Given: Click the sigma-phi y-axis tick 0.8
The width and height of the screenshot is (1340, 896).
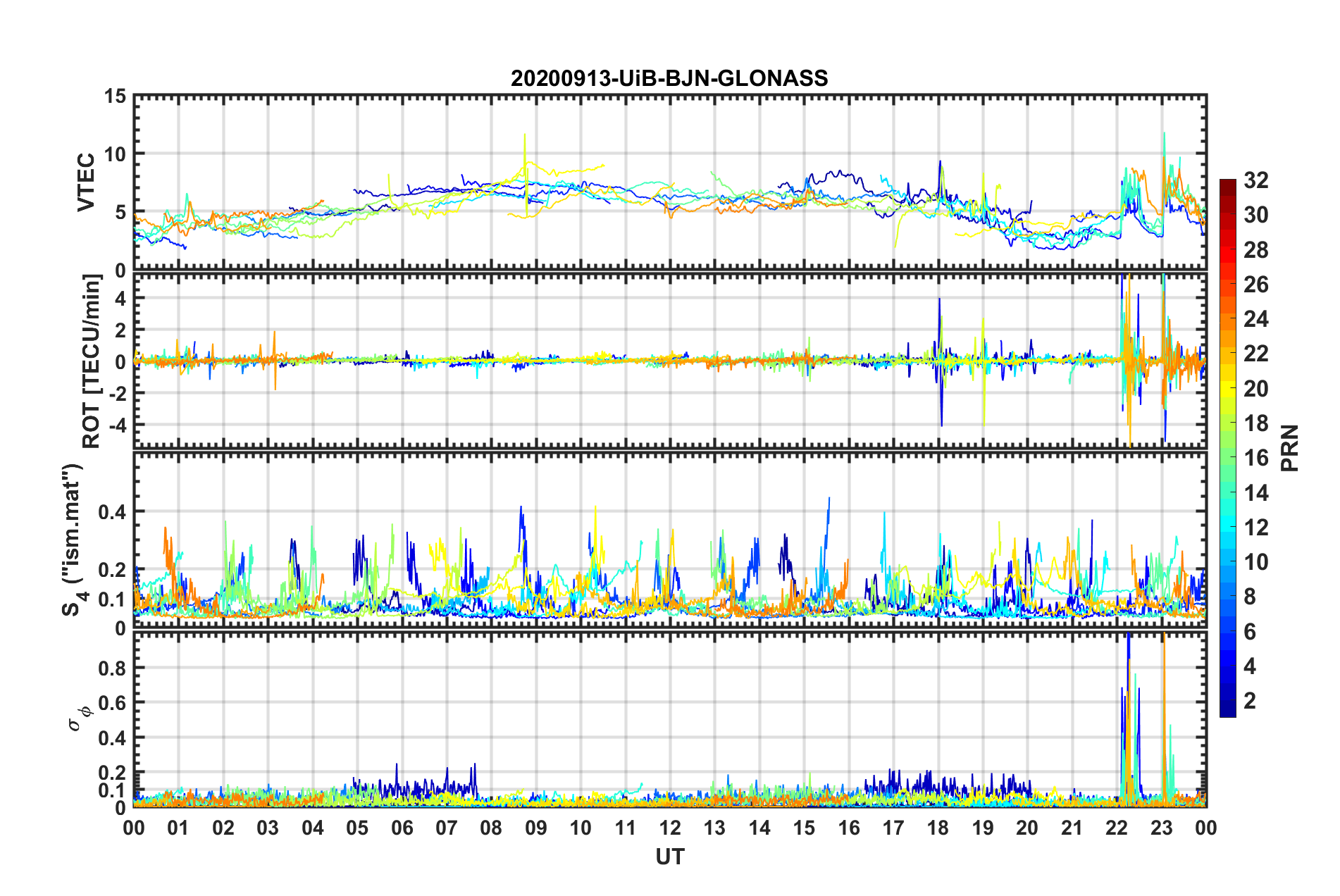Looking at the screenshot, I should pos(113,668).
